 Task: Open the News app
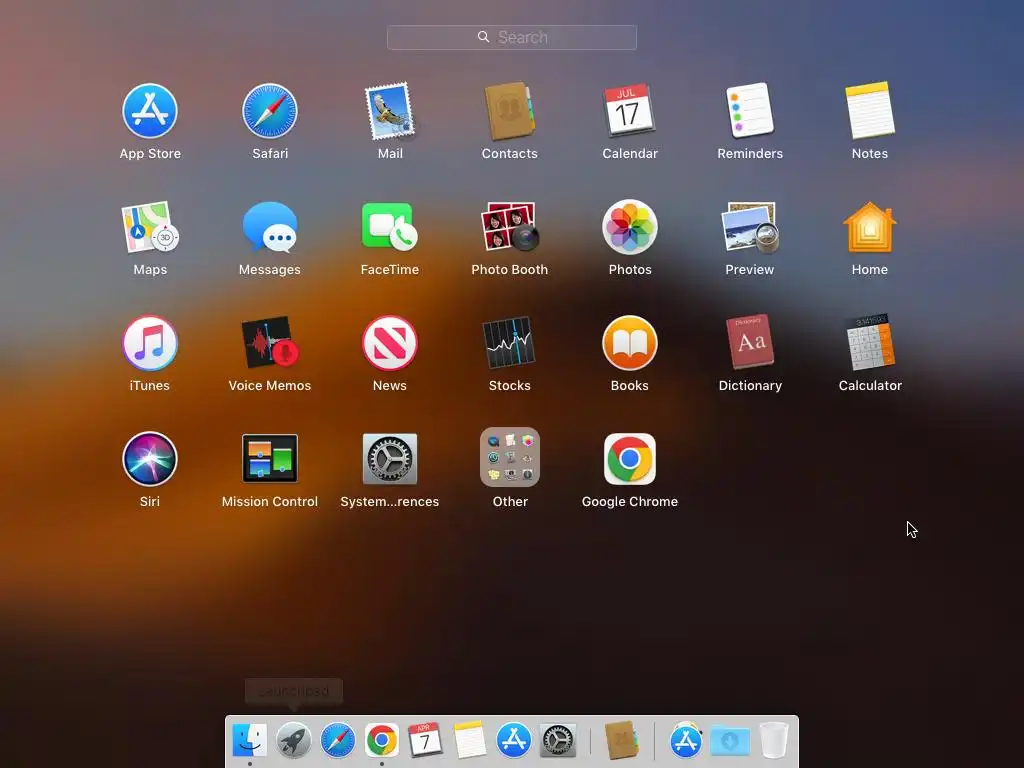(x=390, y=343)
